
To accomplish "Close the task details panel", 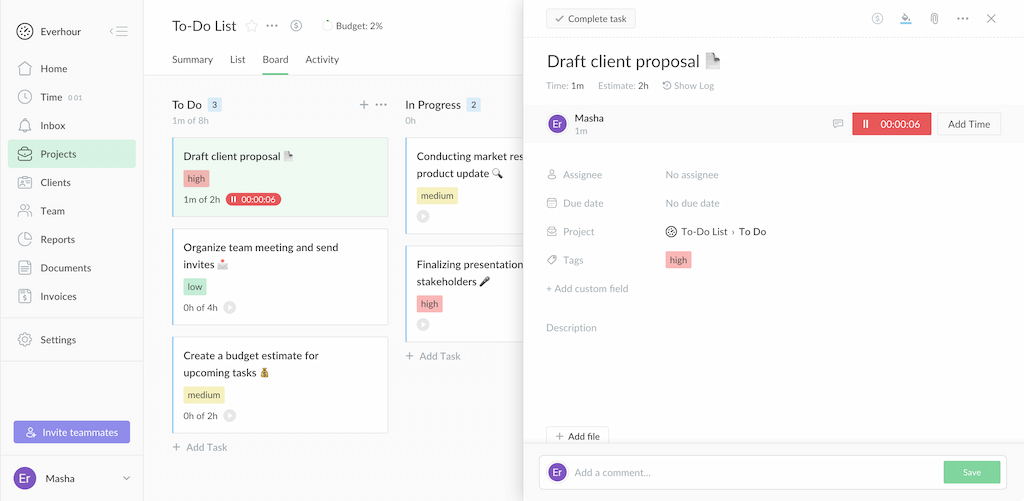I will pyautogui.click(x=991, y=18).
